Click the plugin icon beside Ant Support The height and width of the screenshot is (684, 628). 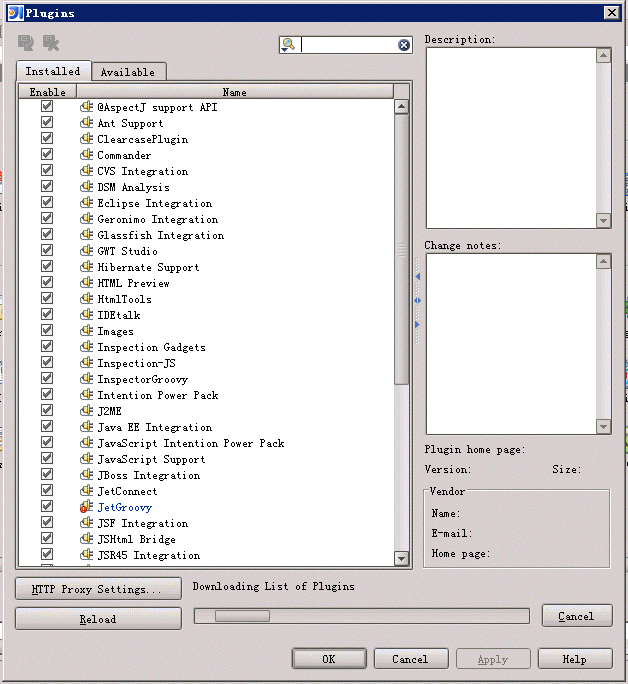click(86, 123)
